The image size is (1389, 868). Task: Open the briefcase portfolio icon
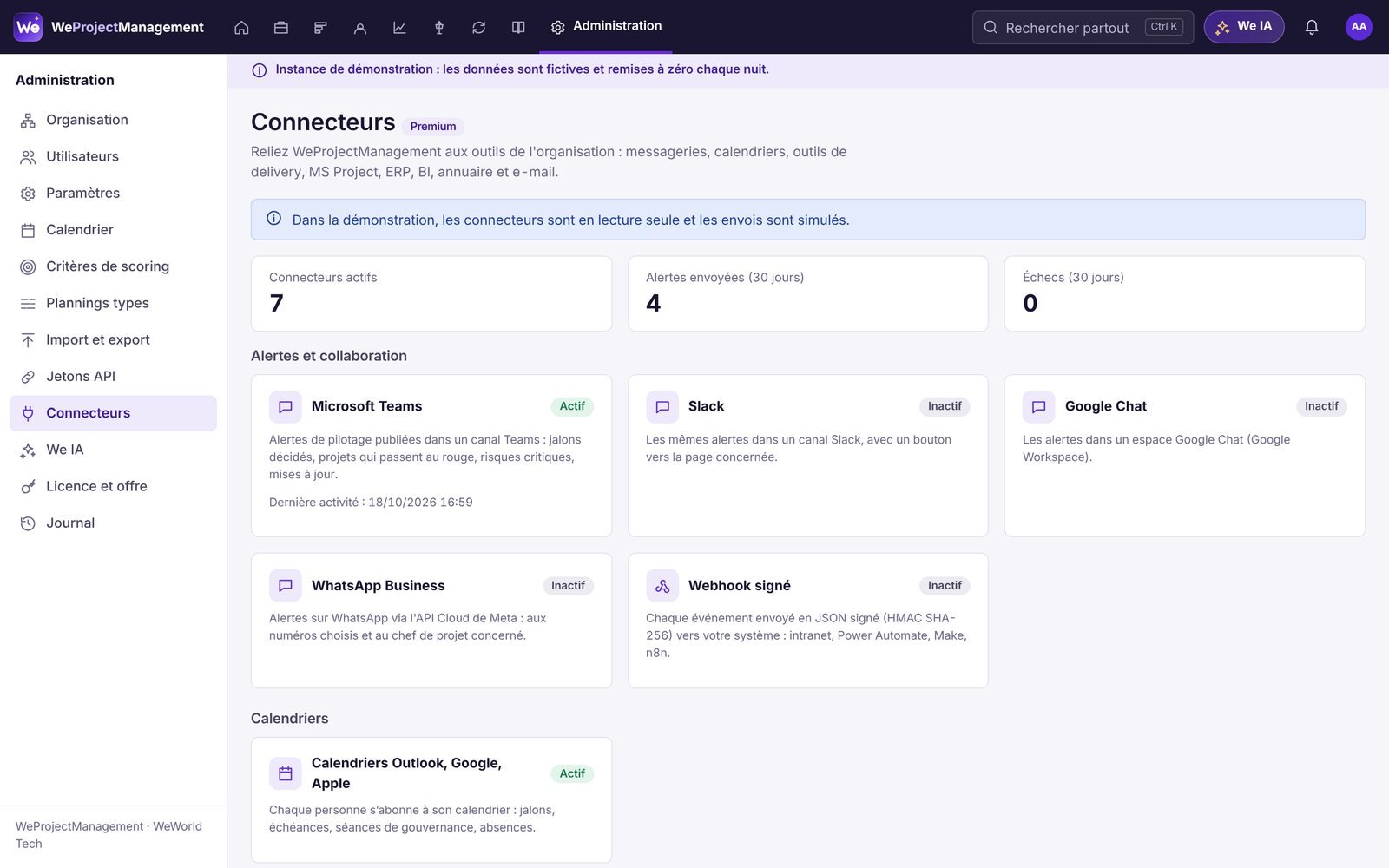pyautogui.click(x=281, y=28)
